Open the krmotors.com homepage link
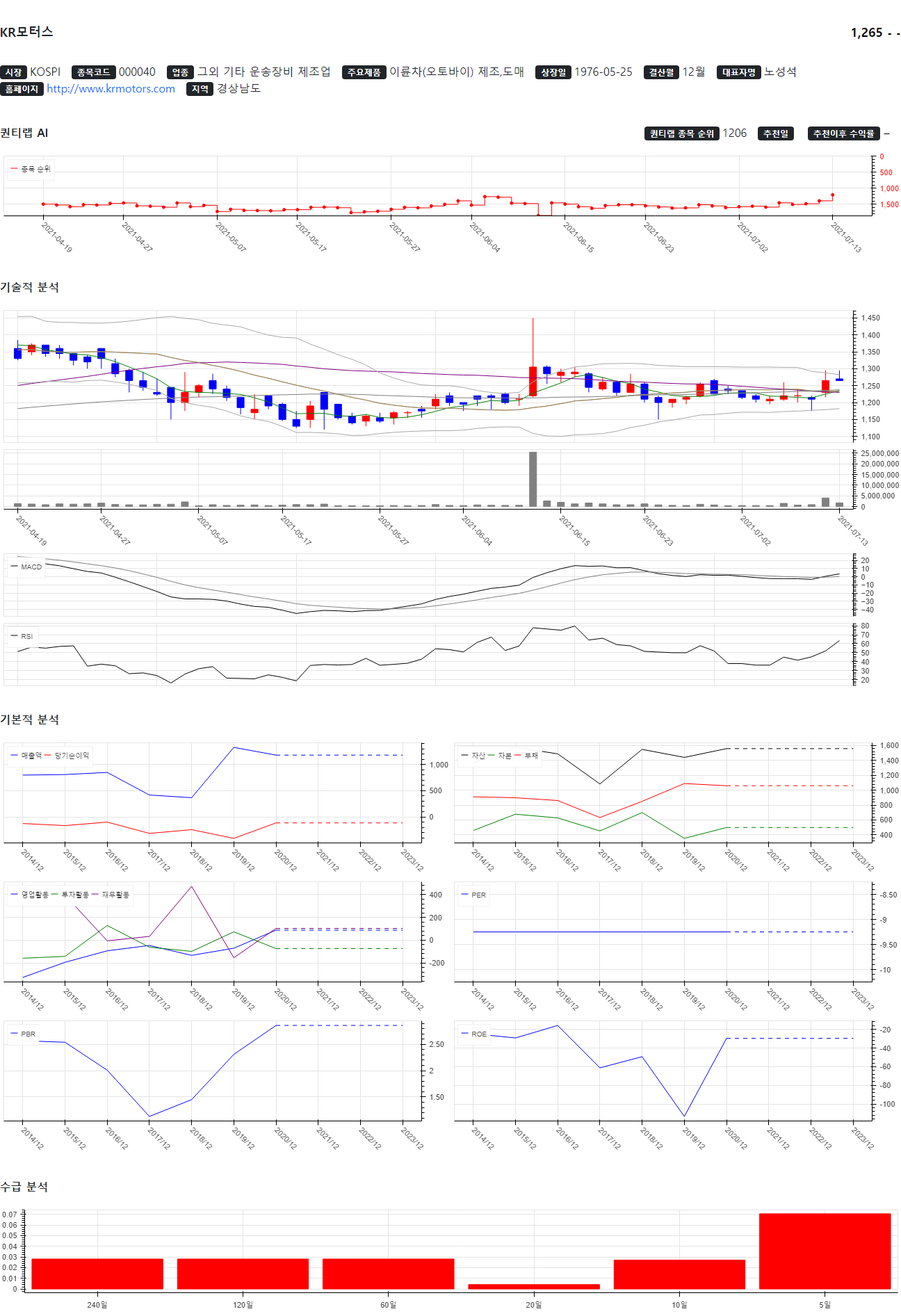The height and width of the screenshot is (1316, 901). [111, 89]
